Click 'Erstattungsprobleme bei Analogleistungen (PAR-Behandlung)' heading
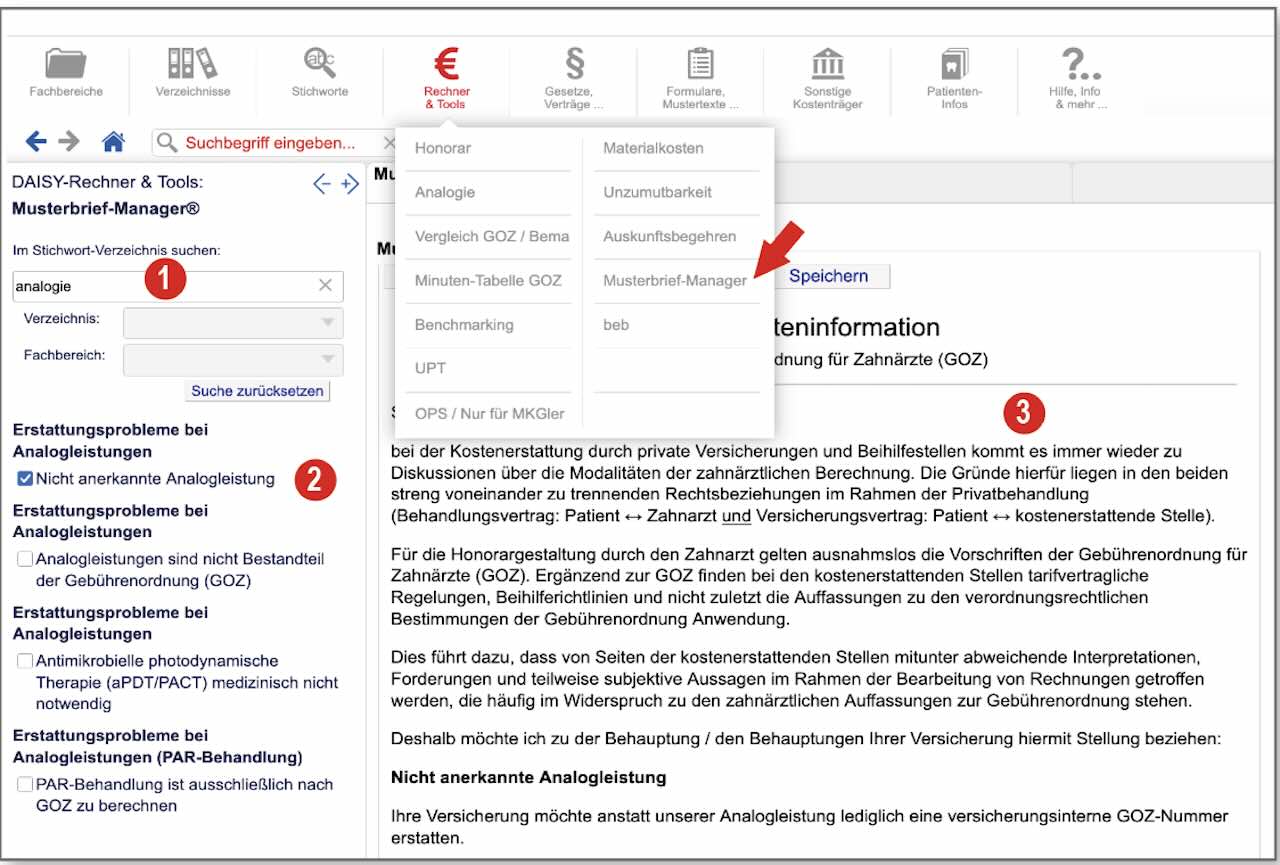1280x865 pixels. (x=157, y=746)
